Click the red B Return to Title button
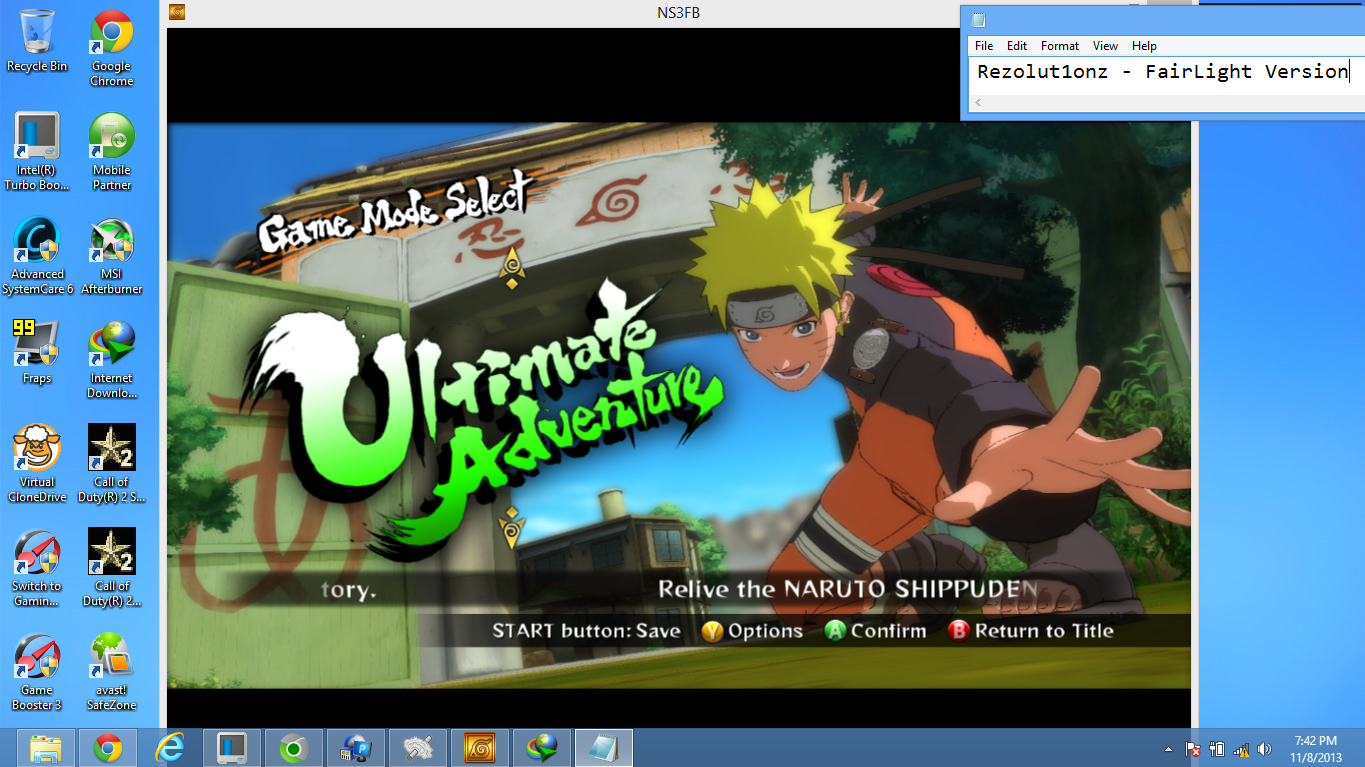Image resolution: width=1365 pixels, height=767 pixels. click(1030, 631)
